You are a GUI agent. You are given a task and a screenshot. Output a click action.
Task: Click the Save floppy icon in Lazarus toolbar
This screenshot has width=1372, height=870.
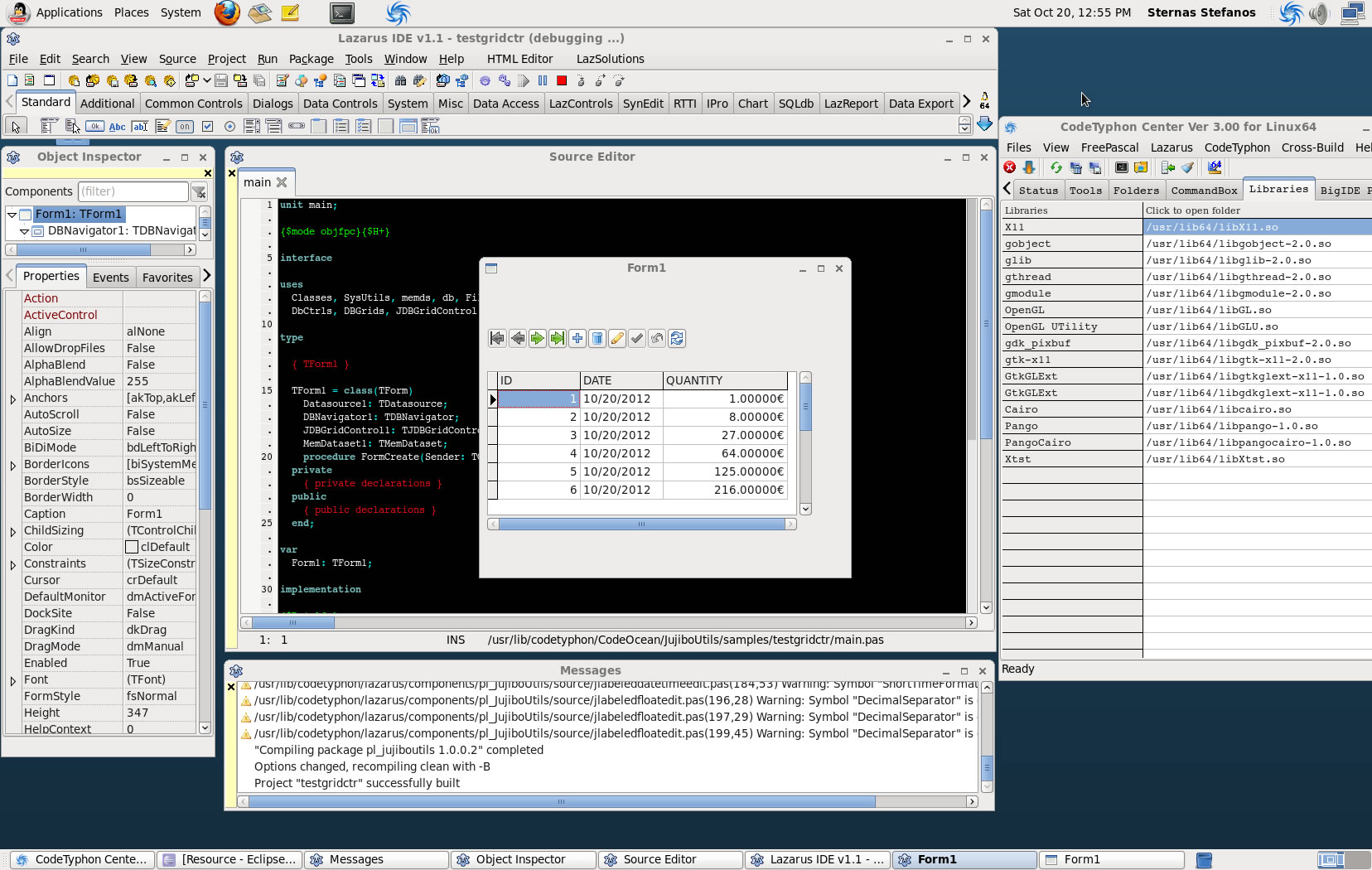[x=221, y=80]
